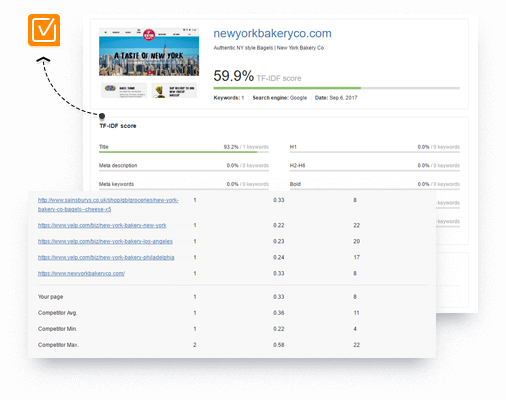Screen dimensions: 506x400
Task: Click the 'TF-IDF score' section heading
Action: click(118, 126)
